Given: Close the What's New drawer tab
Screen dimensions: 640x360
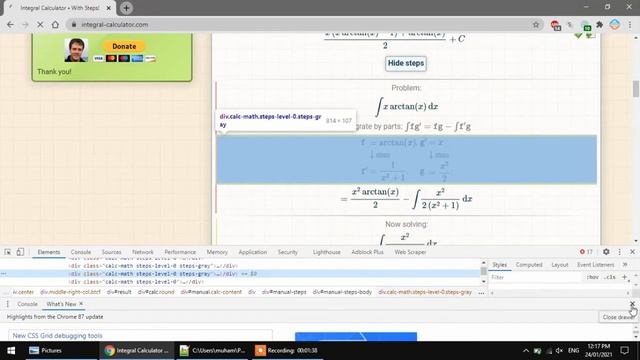Looking at the screenshot, I should point(81,304).
